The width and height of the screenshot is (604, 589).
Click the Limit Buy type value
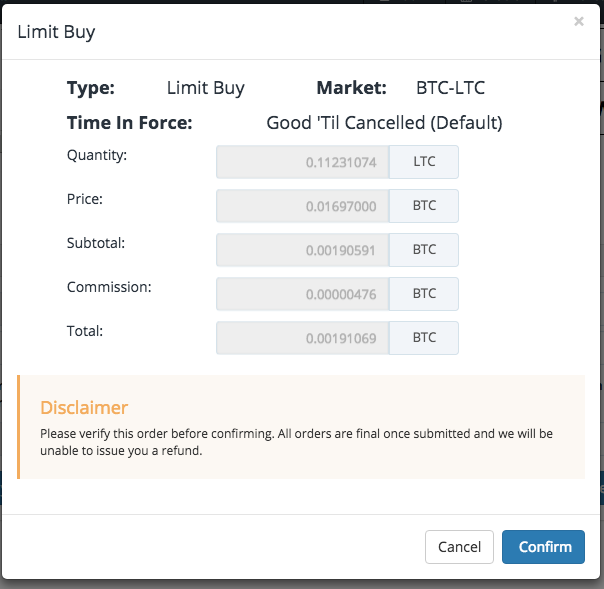point(206,89)
